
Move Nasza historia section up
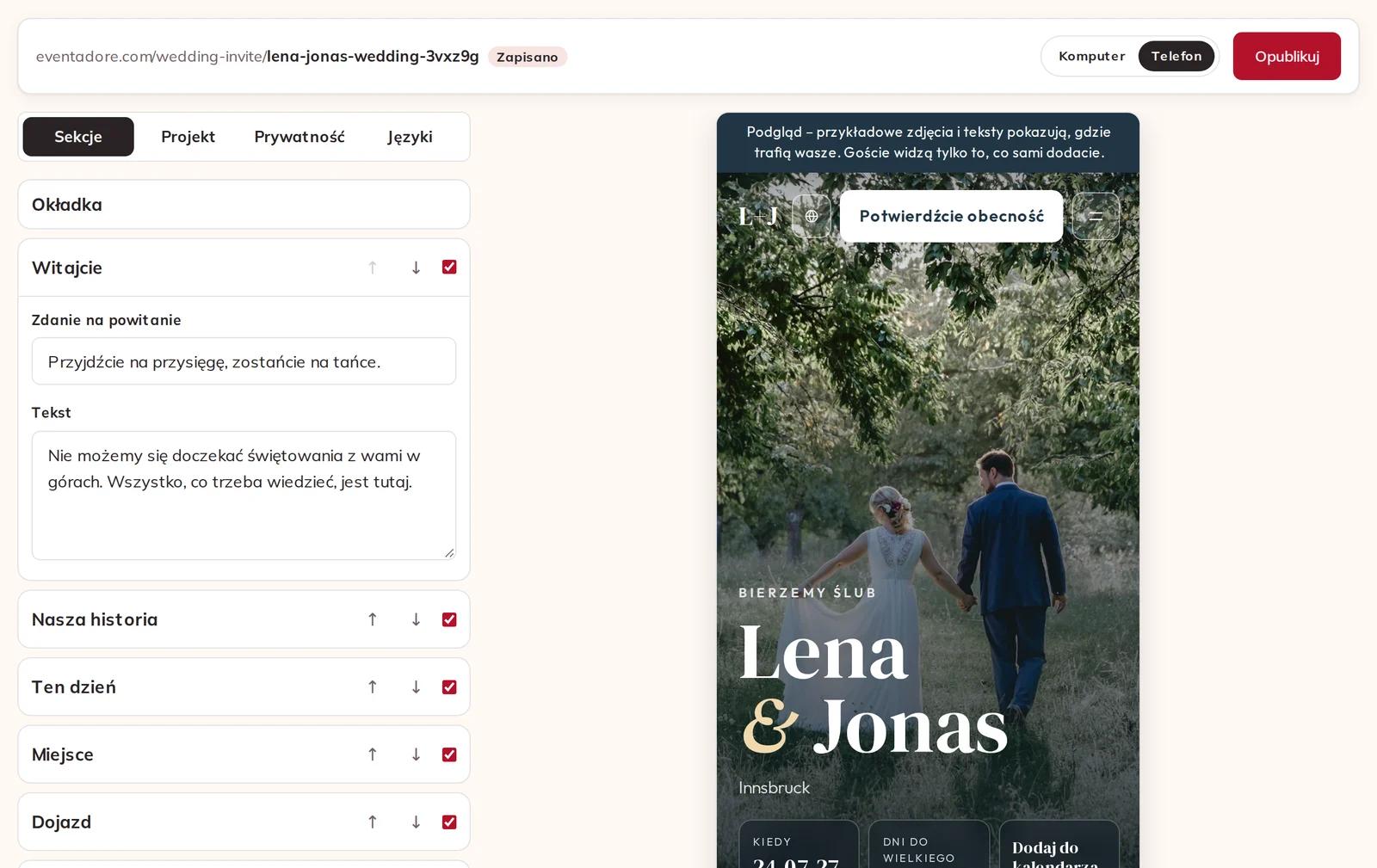373,619
